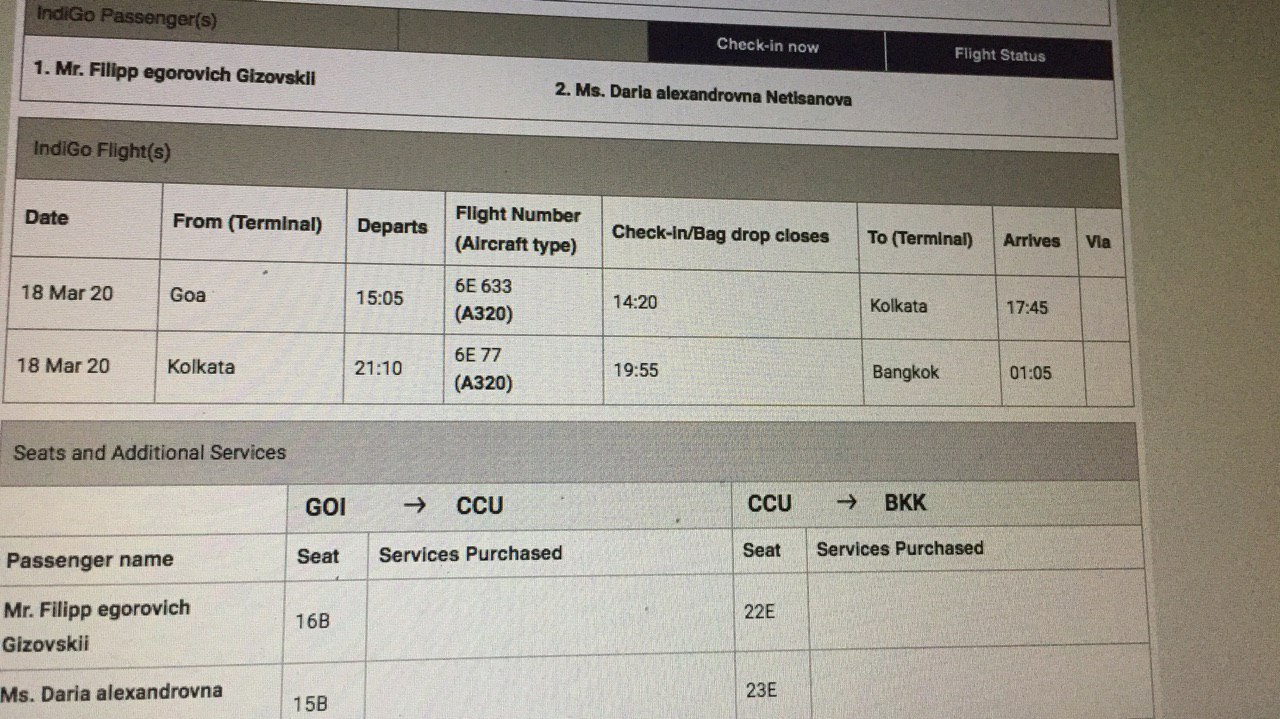Viewport: 1280px width, 719px height.
Task: Click the Check-in now button
Action: [767, 46]
